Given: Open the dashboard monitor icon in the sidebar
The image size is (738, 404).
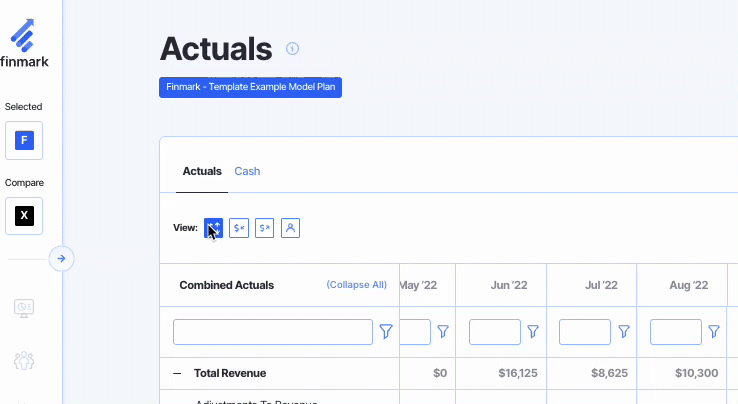Looking at the screenshot, I should click(x=25, y=308).
